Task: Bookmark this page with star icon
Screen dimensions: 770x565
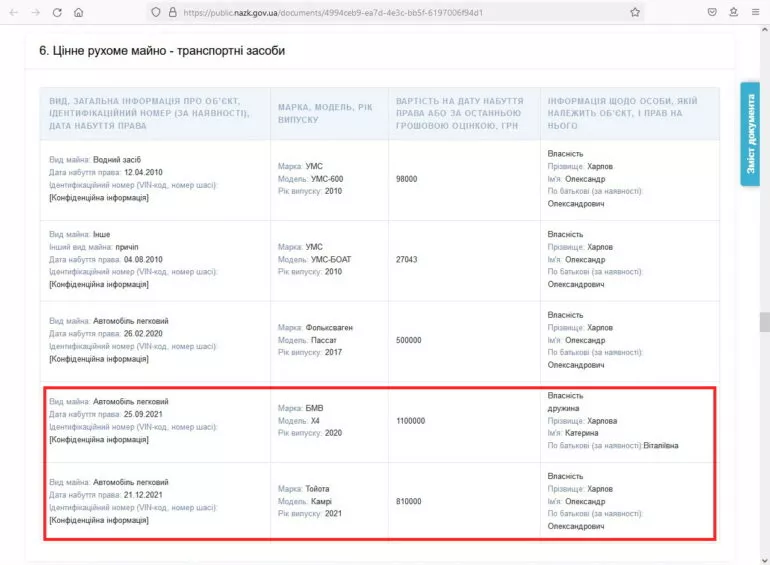Action: pyautogui.click(x=635, y=12)
